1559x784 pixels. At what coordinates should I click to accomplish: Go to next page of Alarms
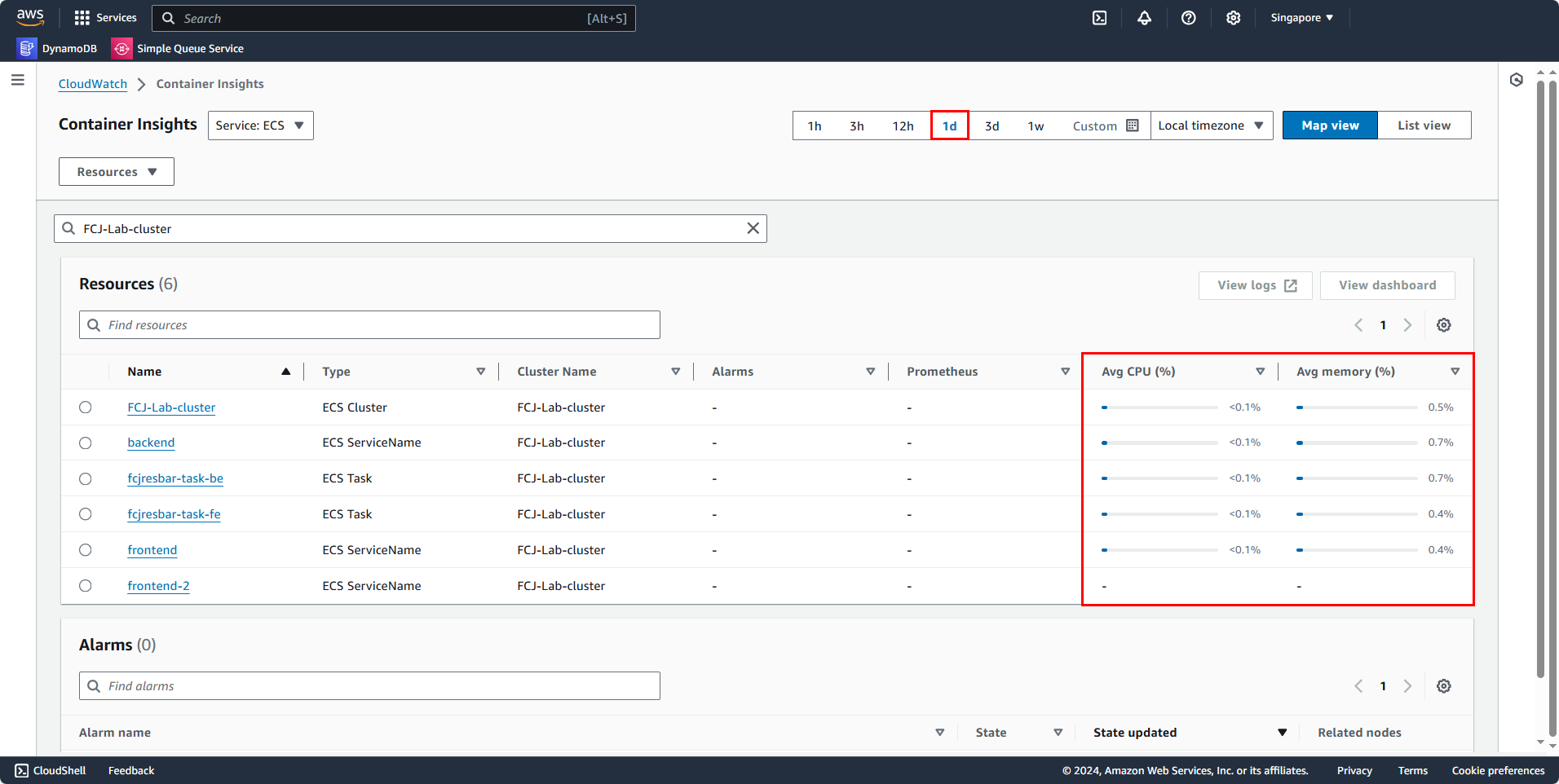click(x=1407, y=686)
